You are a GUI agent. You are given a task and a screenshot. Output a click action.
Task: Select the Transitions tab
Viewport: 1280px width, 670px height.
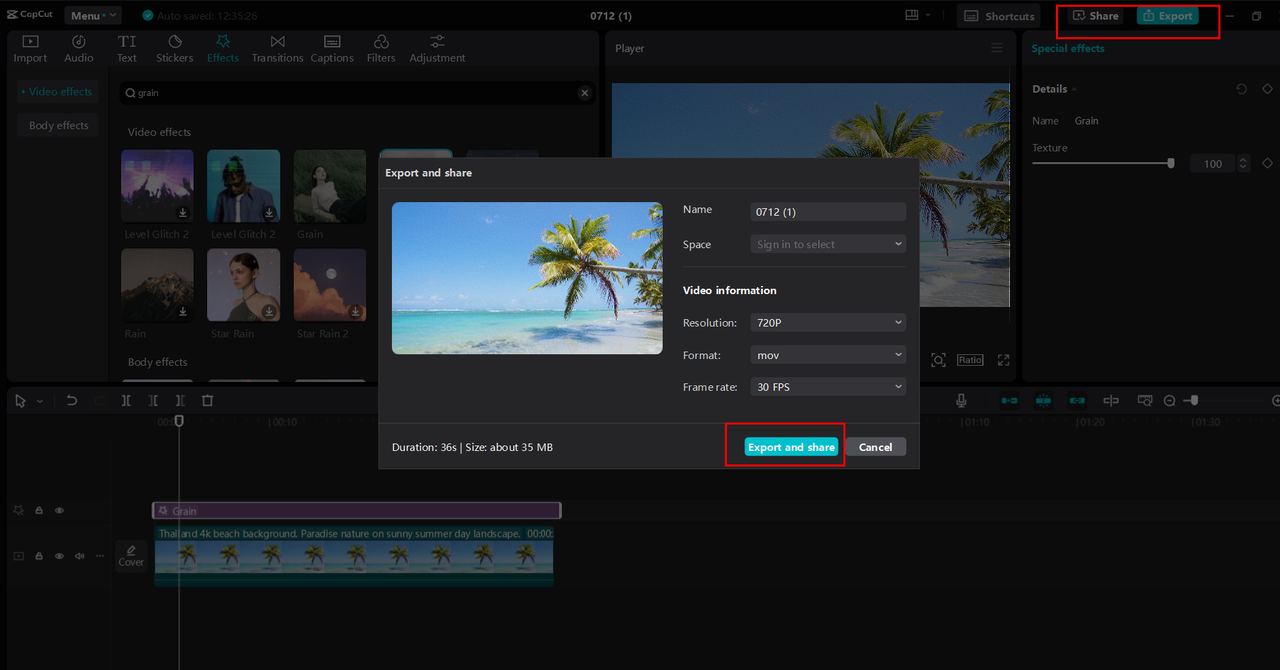[277, 49]
